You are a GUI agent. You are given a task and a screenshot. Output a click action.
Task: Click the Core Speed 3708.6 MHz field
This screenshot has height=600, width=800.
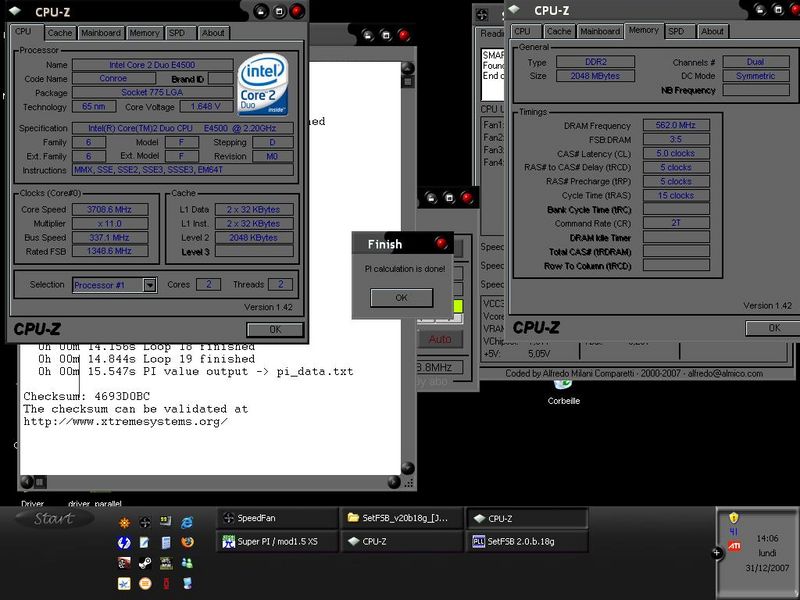(110, 209)
